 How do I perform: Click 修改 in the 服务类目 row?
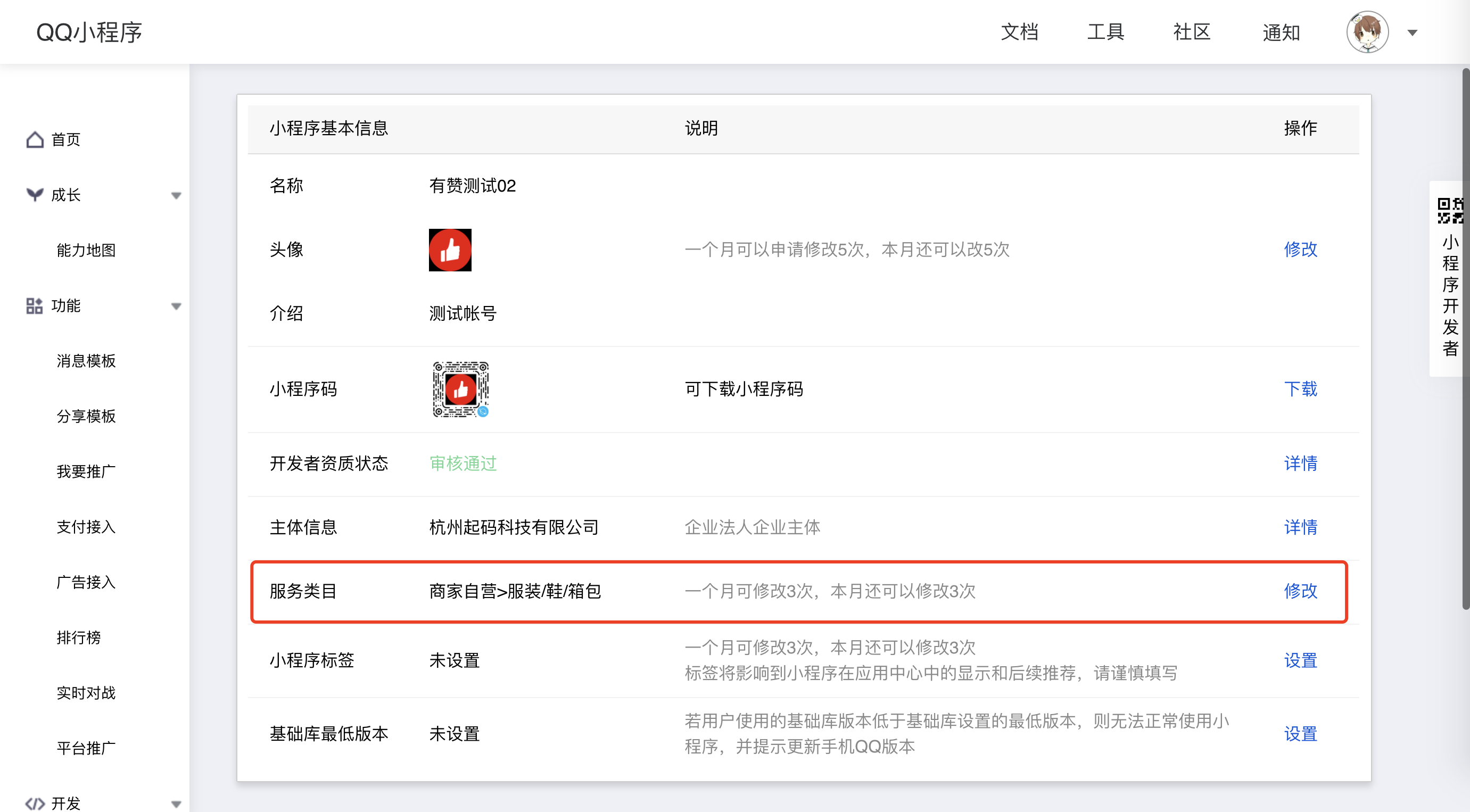1301,591
